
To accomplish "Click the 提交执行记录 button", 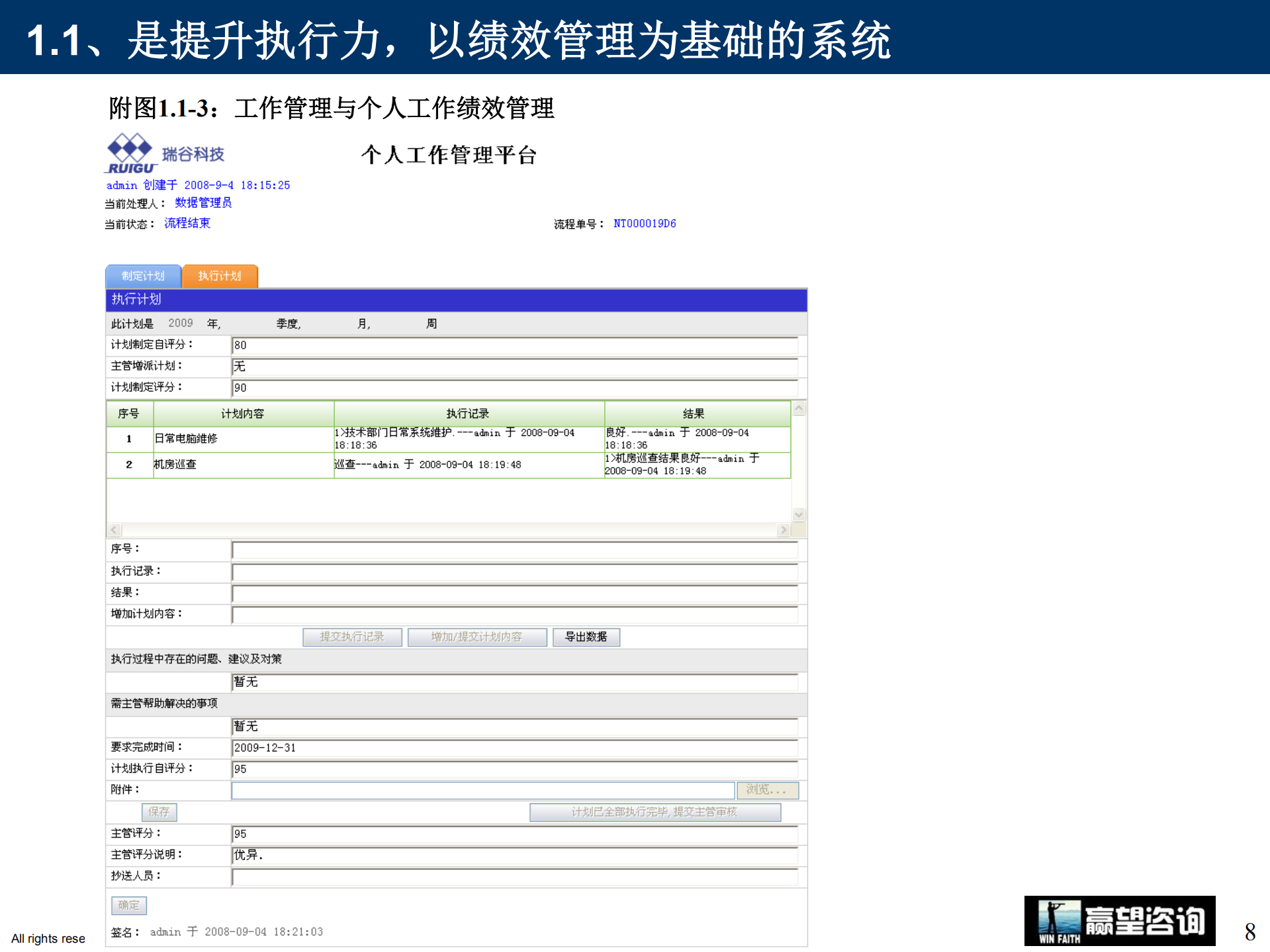I will 352,636.
